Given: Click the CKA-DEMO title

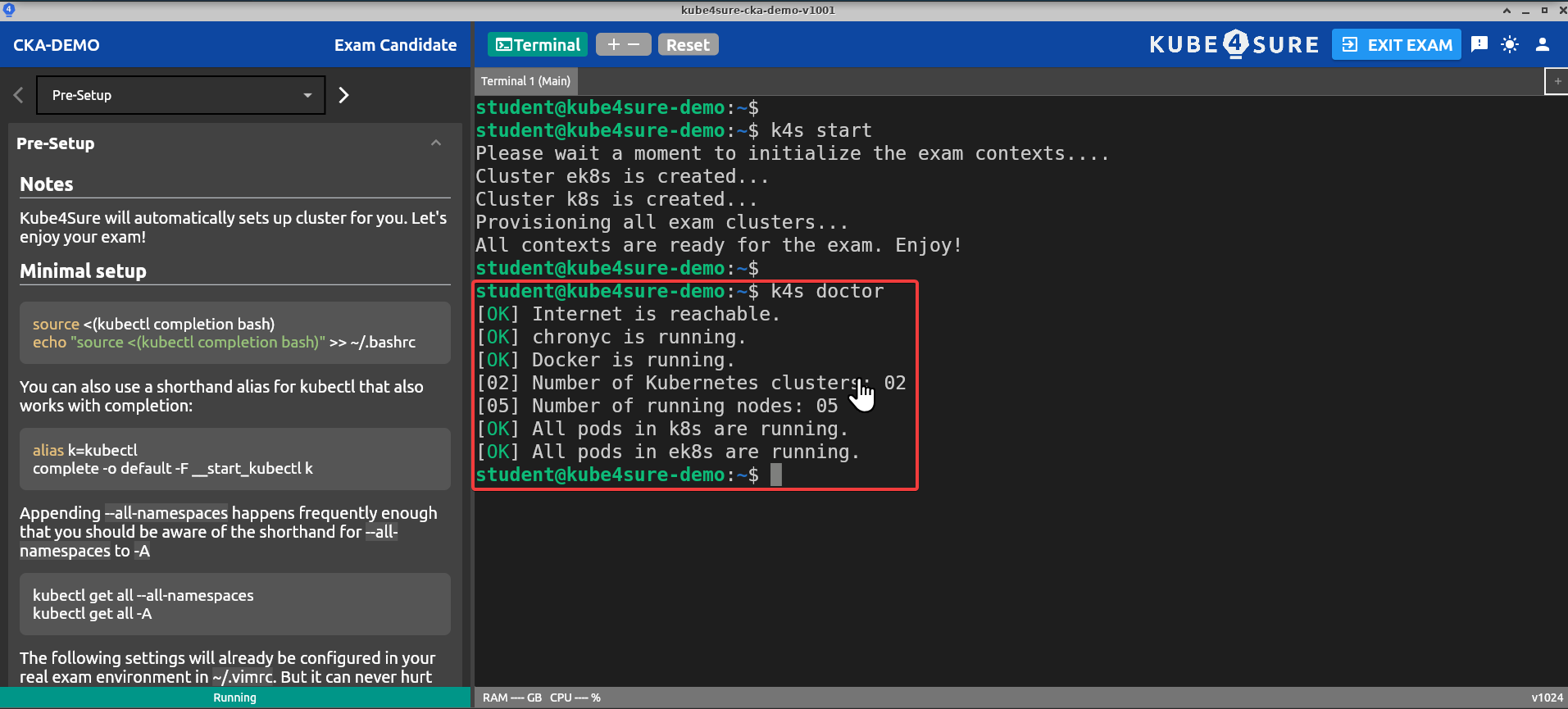Looking at the screenshot, I should coord(57,45).
